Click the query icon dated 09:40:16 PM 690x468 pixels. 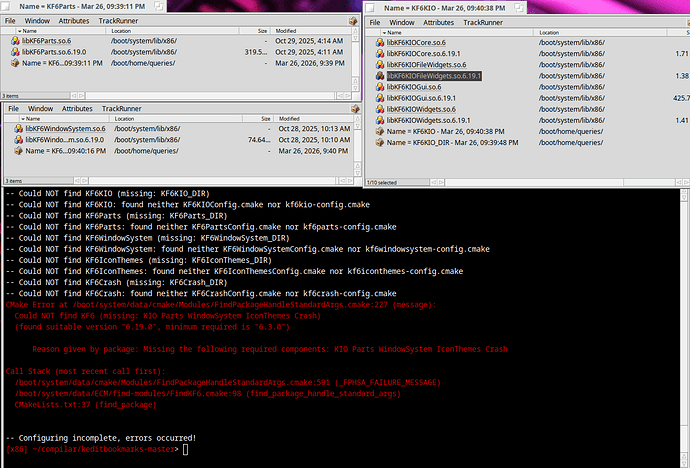[x=18, y=151]
